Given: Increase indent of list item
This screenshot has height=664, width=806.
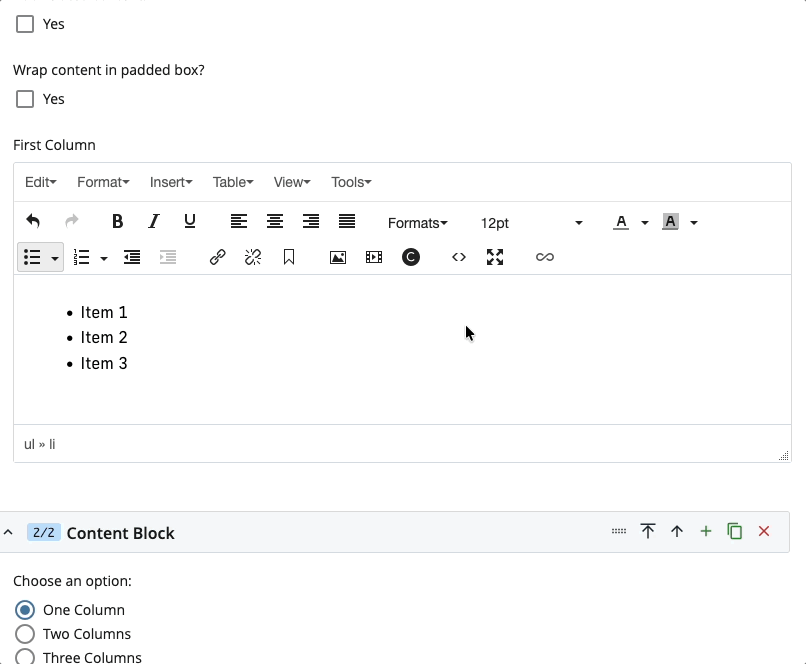Looking at the screenshot, I should coord(168,257).
